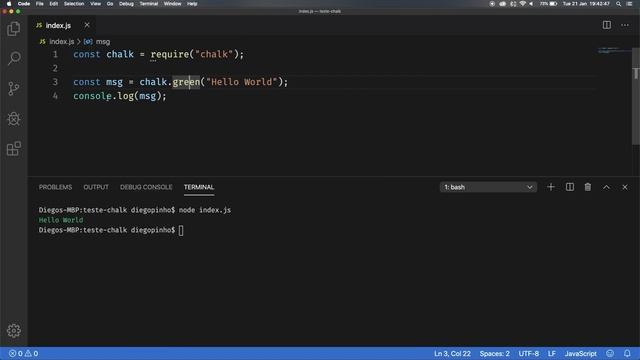Viewport: 640px width, 360px height.
Task: Open the Source Control view
Action: pos(13,88)
